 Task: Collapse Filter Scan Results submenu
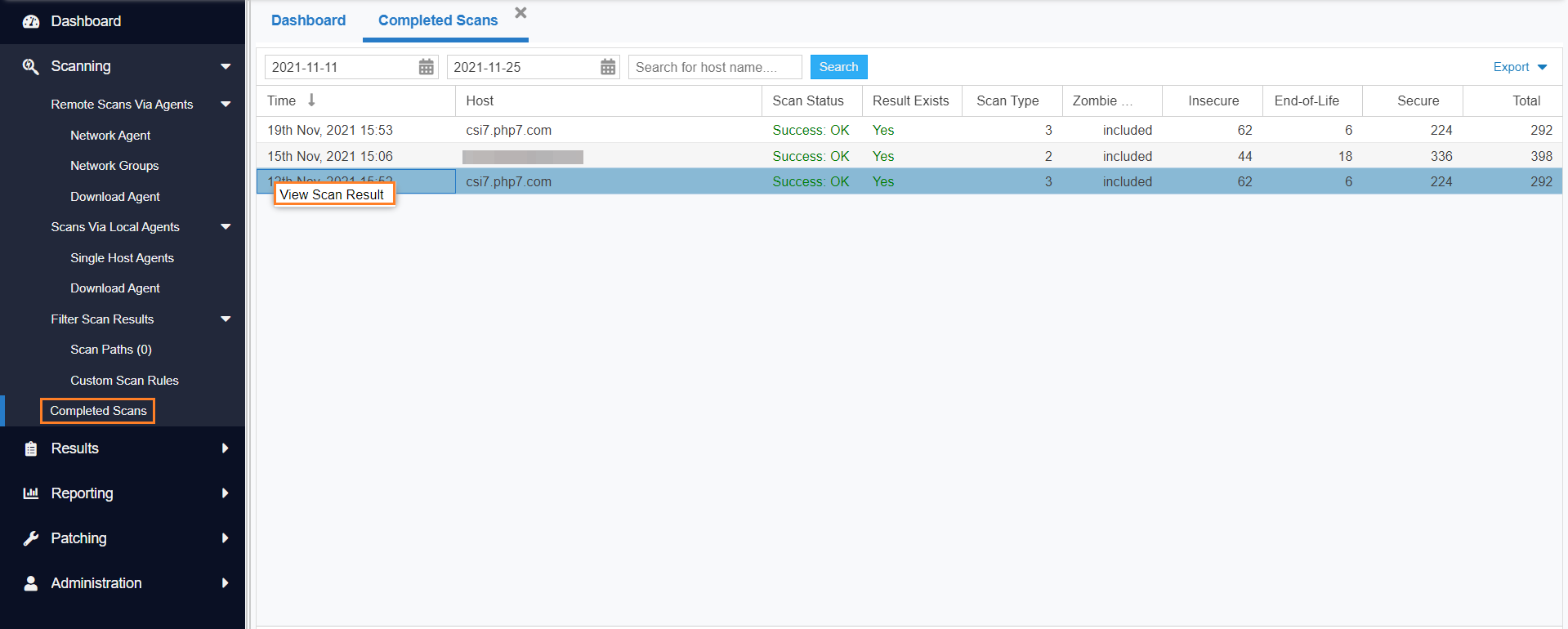coord(226,319)
